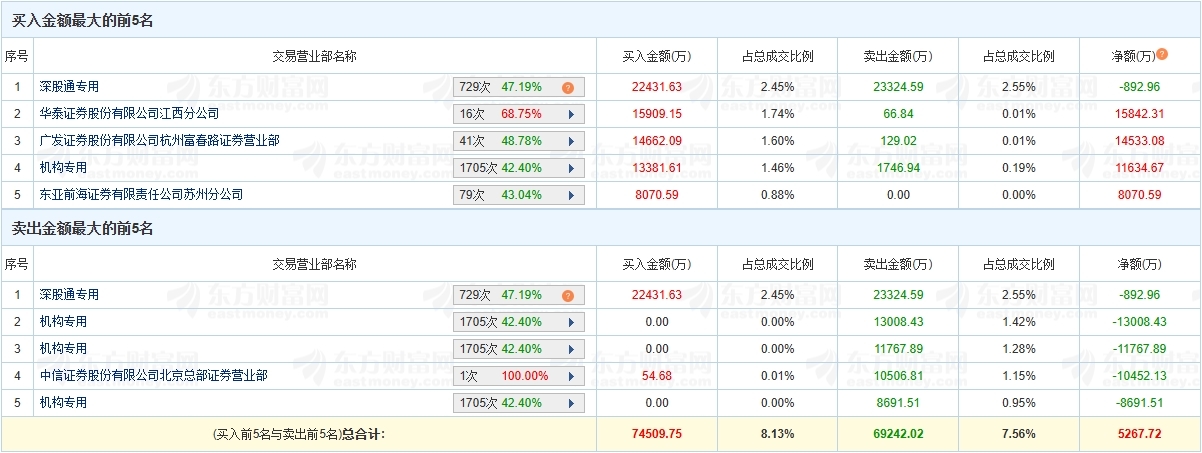Click orange question mark in buy-section 深股通专用 row
This screenshot has height=453, width=1202.
point(567,87)
